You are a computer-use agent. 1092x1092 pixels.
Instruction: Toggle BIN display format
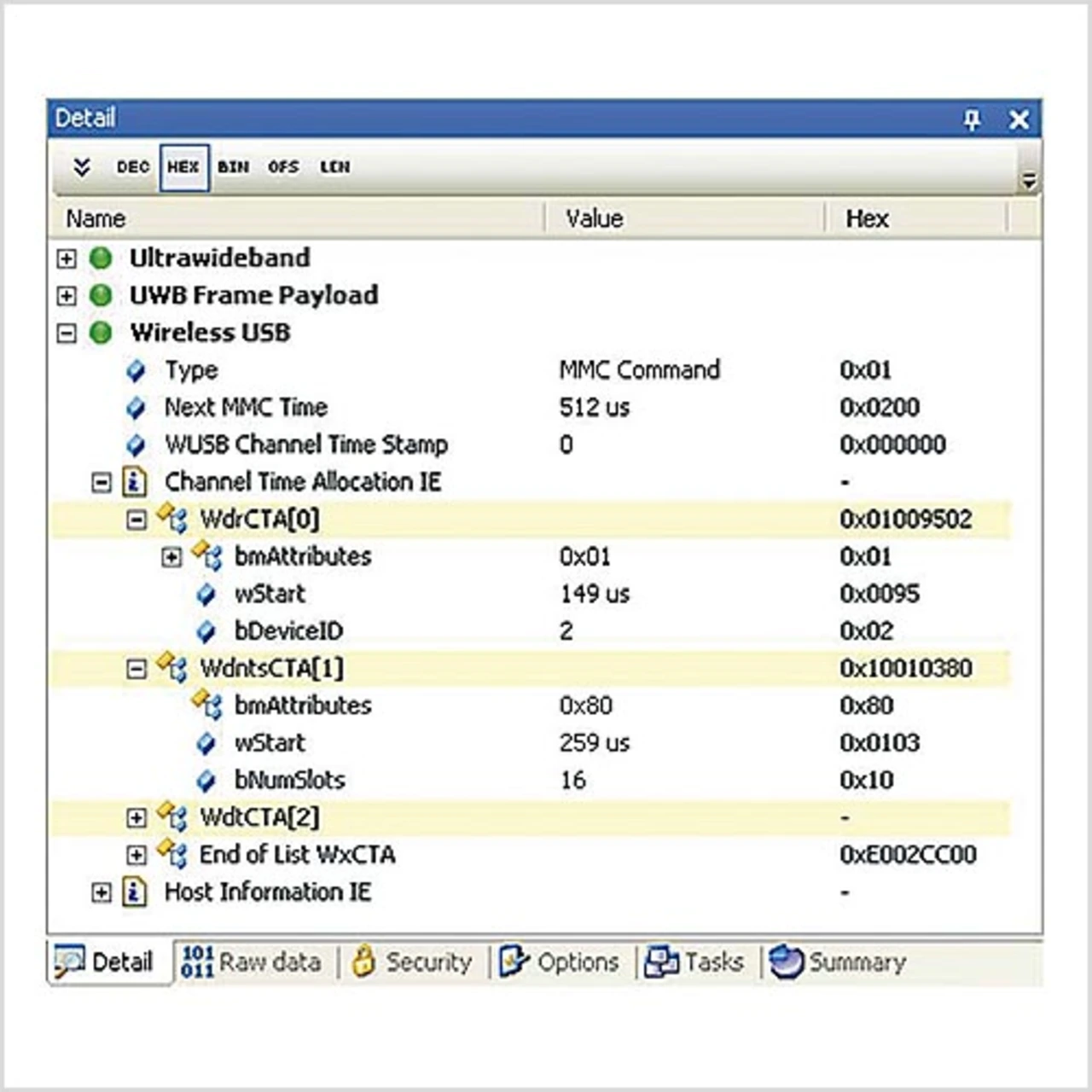(x=233, y=167)
